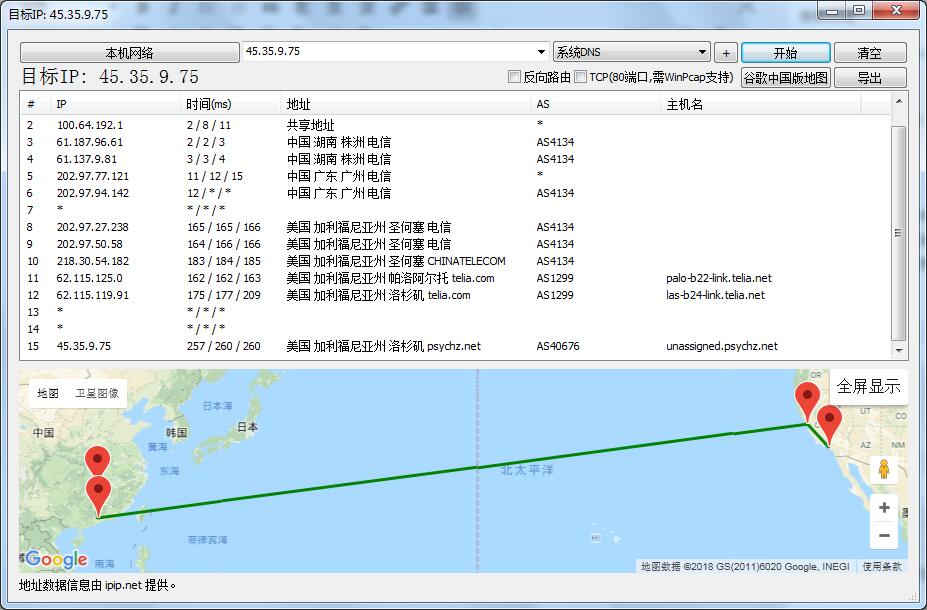
Task: Click the Zhuzhou Hunan map marker pin
Action: [x=97, y=462]
